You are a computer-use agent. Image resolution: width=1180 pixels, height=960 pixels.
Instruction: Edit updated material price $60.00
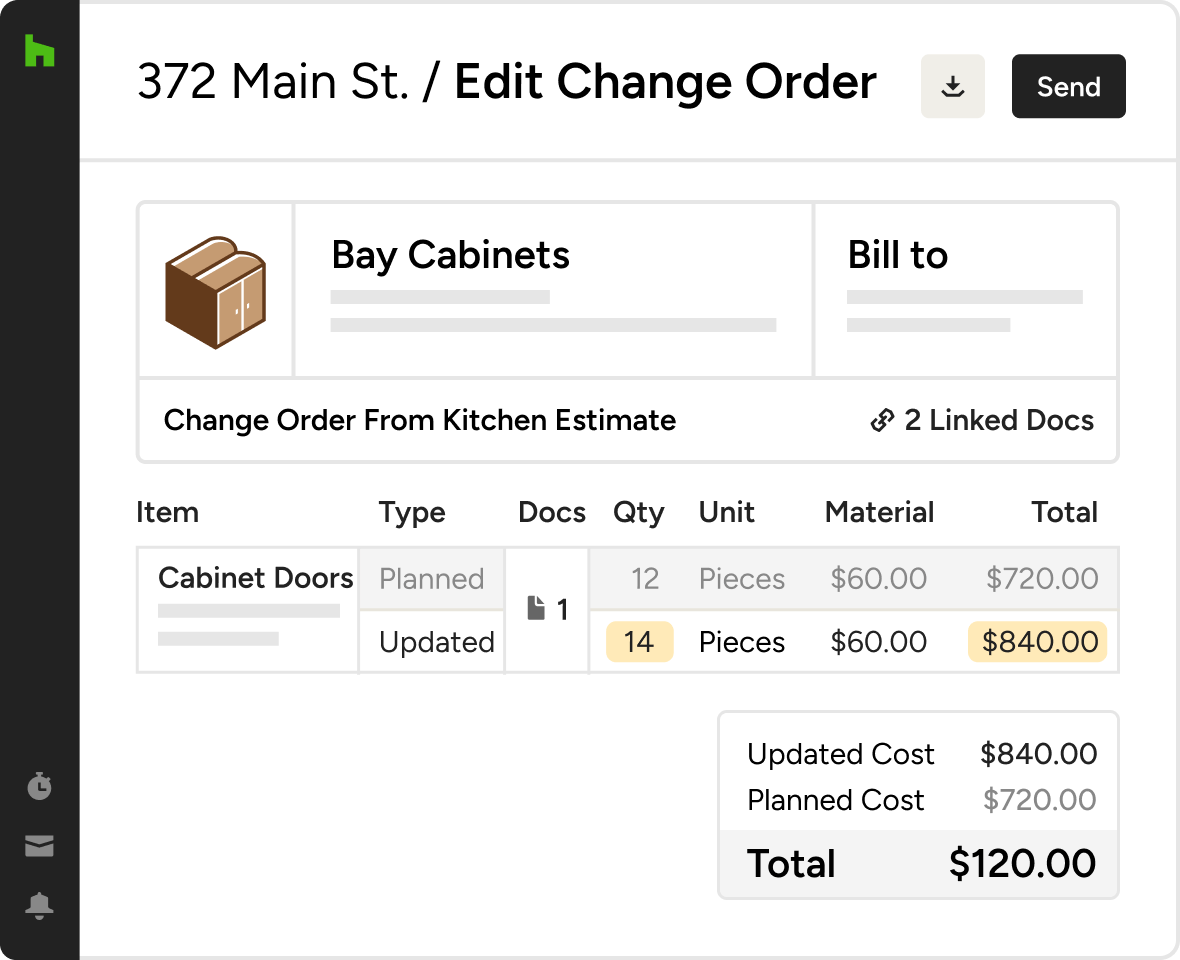(878, 642)
